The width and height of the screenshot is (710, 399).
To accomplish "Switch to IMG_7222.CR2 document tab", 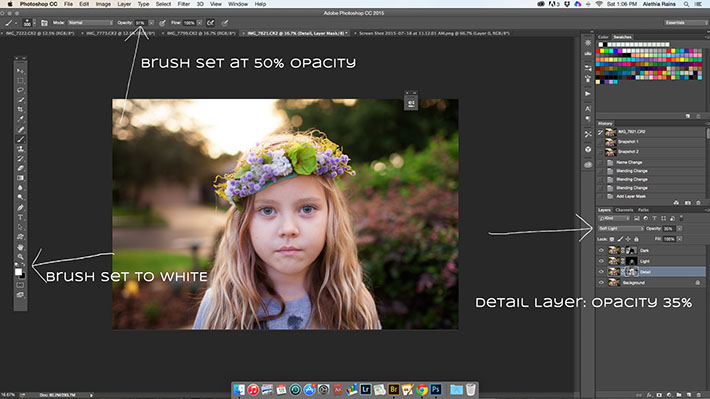I will point(39,33).
